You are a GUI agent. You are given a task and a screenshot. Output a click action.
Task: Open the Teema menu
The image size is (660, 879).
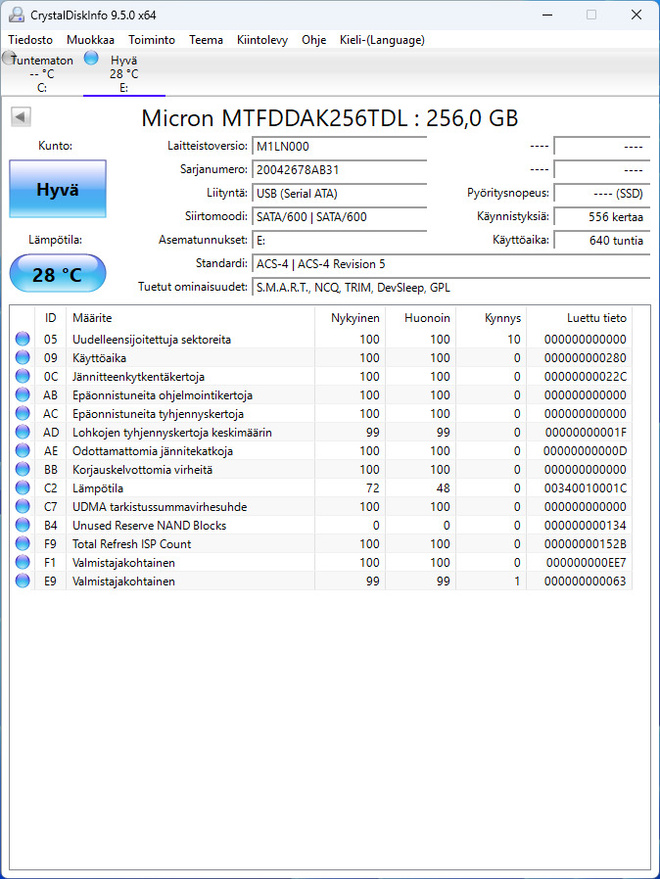(x=206, y=40)
